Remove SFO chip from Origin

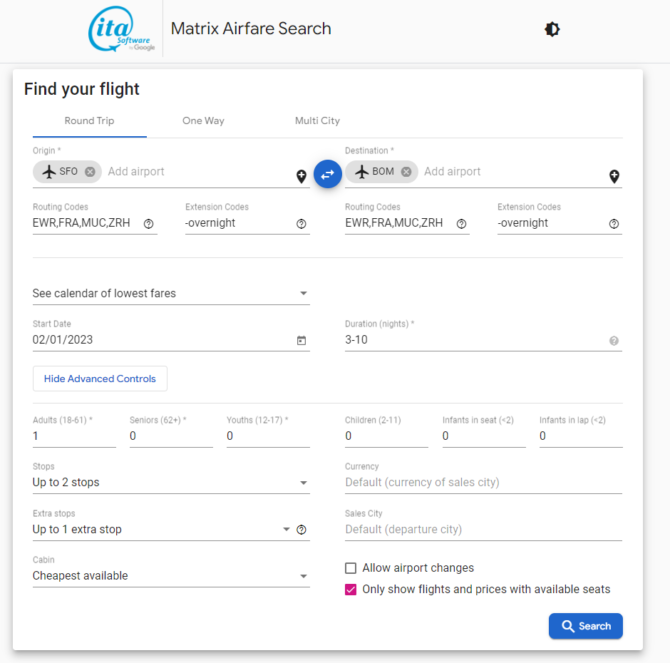[90, 172]
